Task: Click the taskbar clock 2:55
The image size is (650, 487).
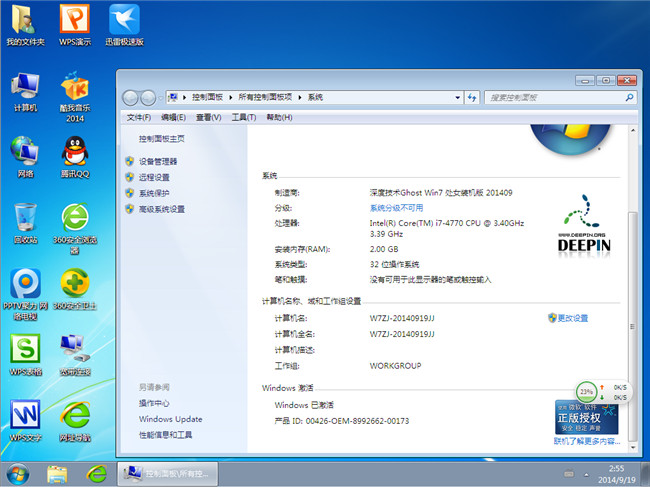Action: [616, 468]
